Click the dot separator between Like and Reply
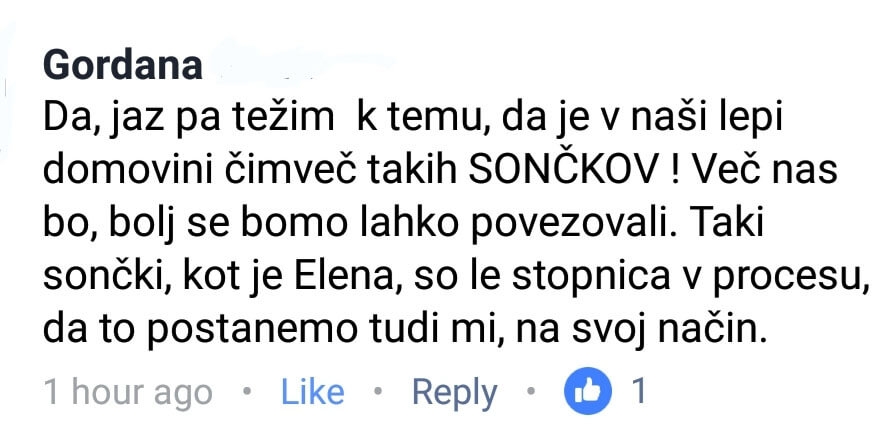 [x=378, y=391]
